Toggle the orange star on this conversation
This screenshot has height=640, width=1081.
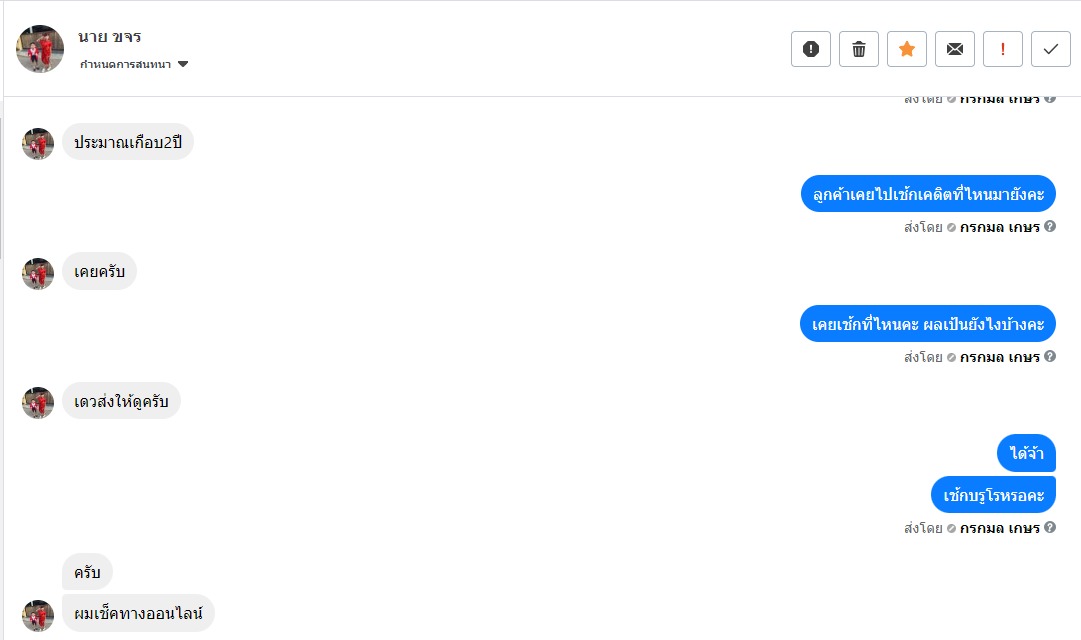(x=907, y=49)
